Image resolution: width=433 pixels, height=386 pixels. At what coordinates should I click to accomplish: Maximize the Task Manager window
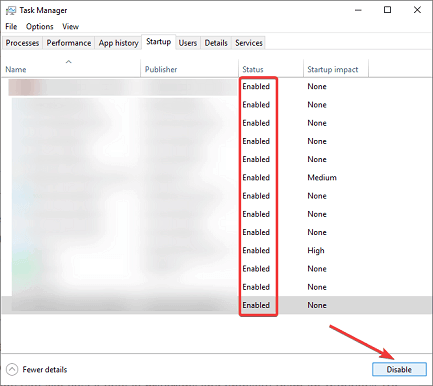coord(387,10)
